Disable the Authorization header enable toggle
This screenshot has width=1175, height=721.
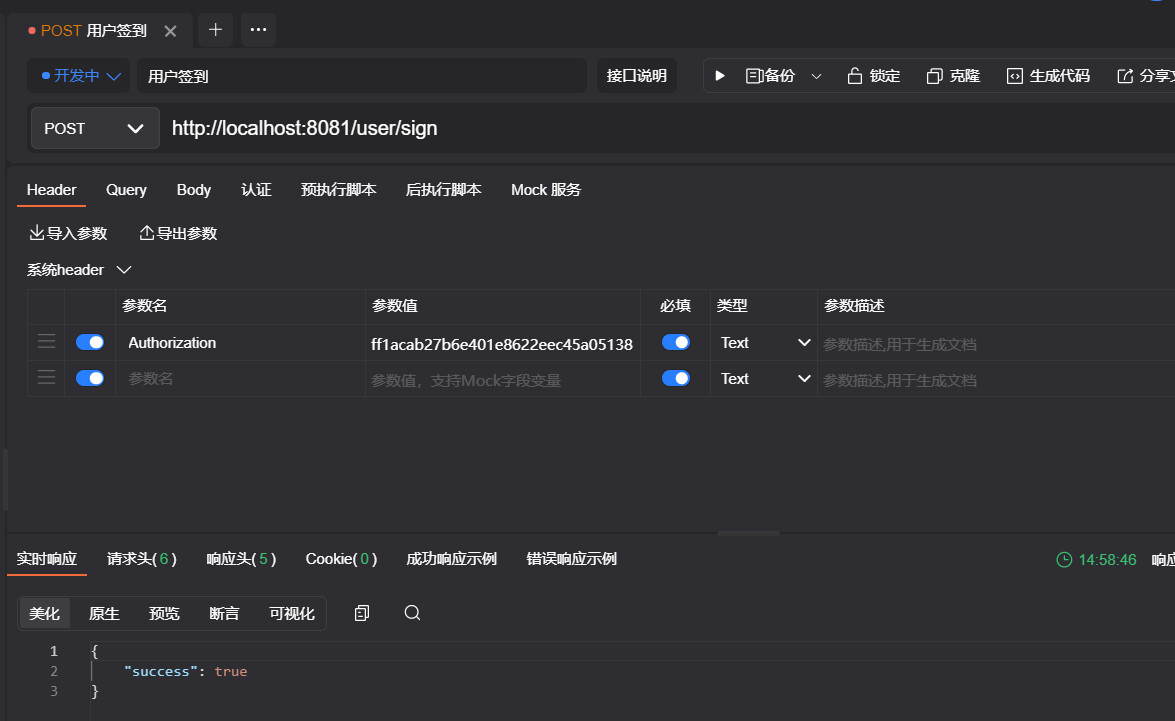click(x=90, y=342)
